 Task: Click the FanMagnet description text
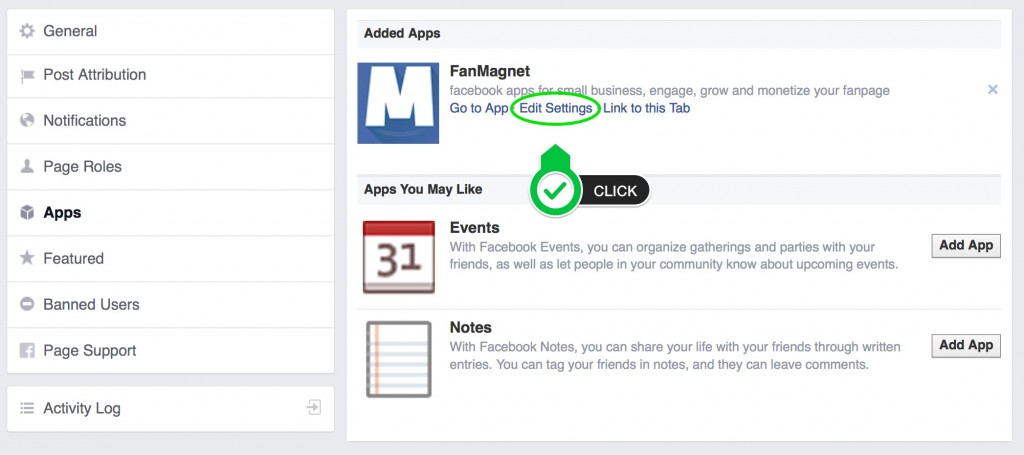(669, 90)
